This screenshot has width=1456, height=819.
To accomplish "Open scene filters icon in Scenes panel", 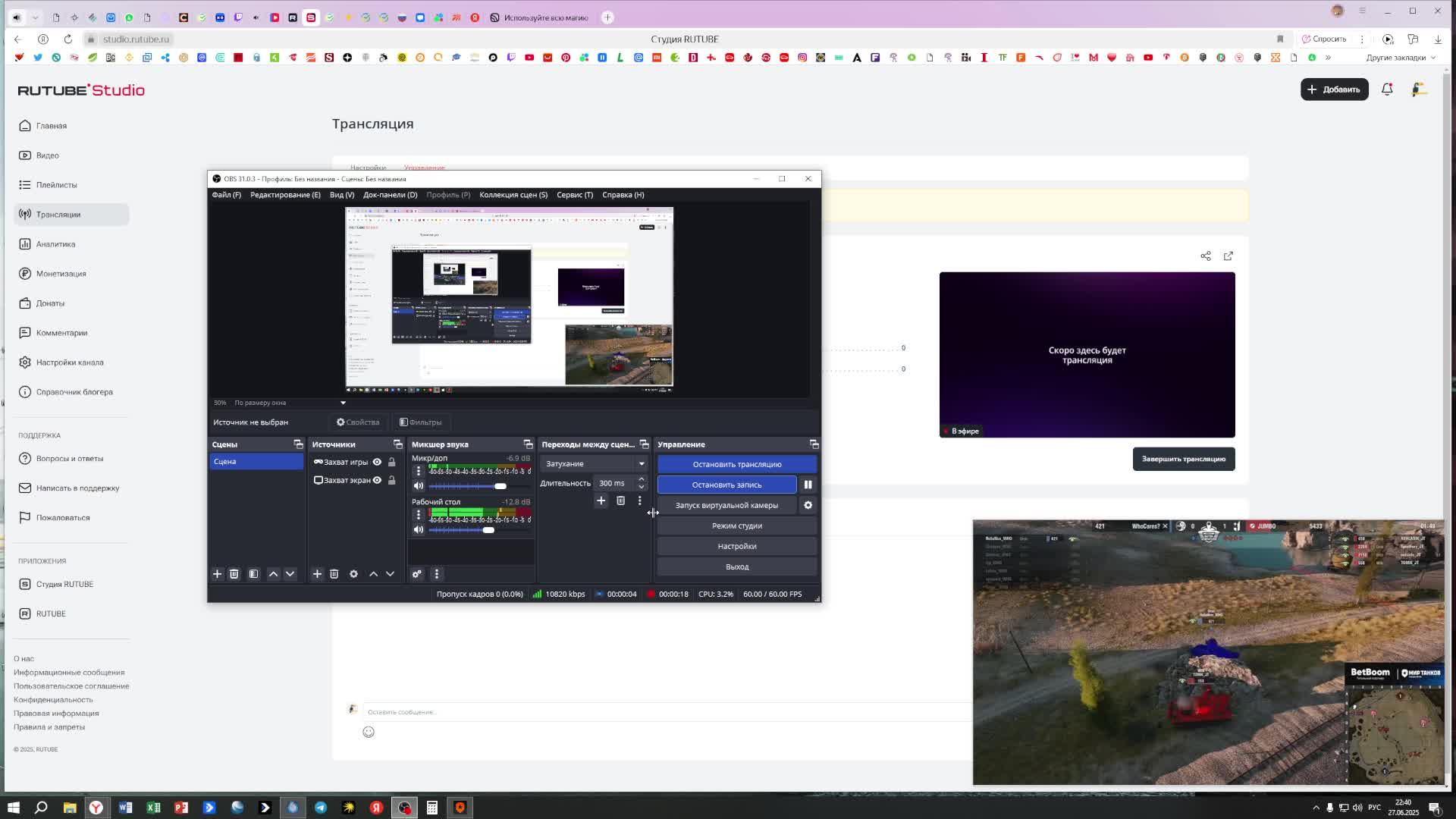I will [x=254, y=574].
